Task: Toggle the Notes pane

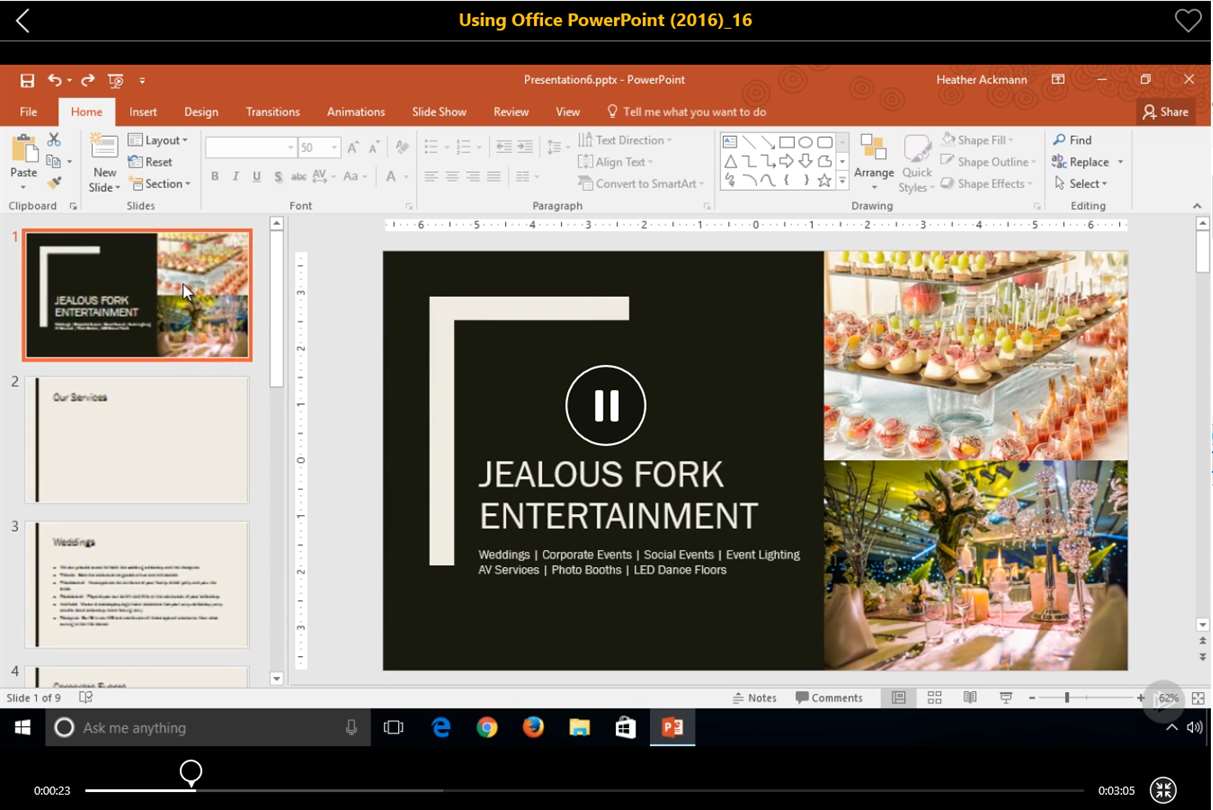Action: pyautogui.click(x=755, y=698)
